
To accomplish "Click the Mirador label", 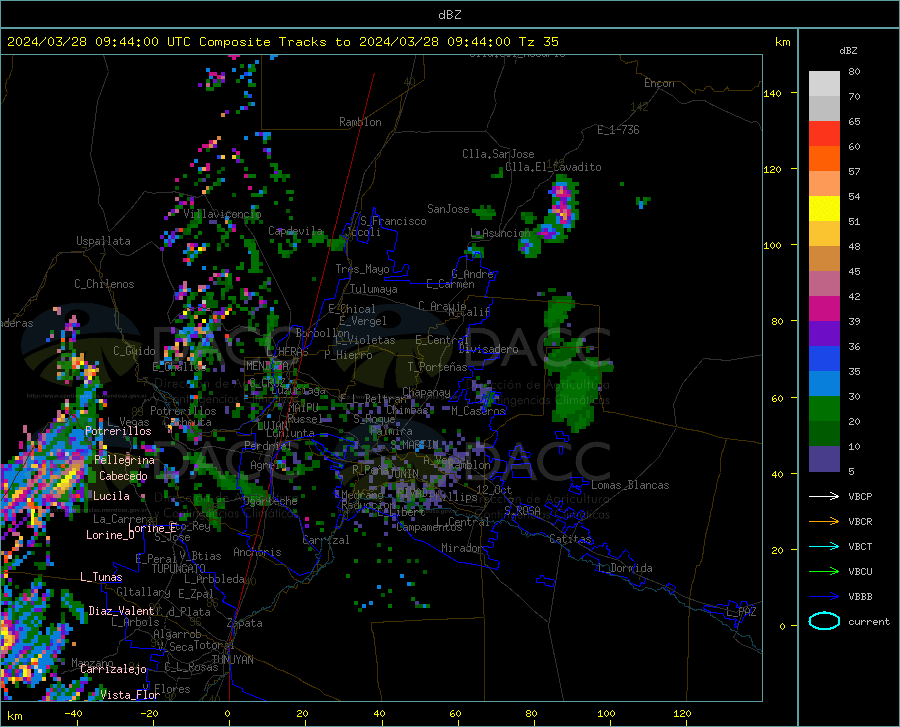I will (x=462, y=548).
